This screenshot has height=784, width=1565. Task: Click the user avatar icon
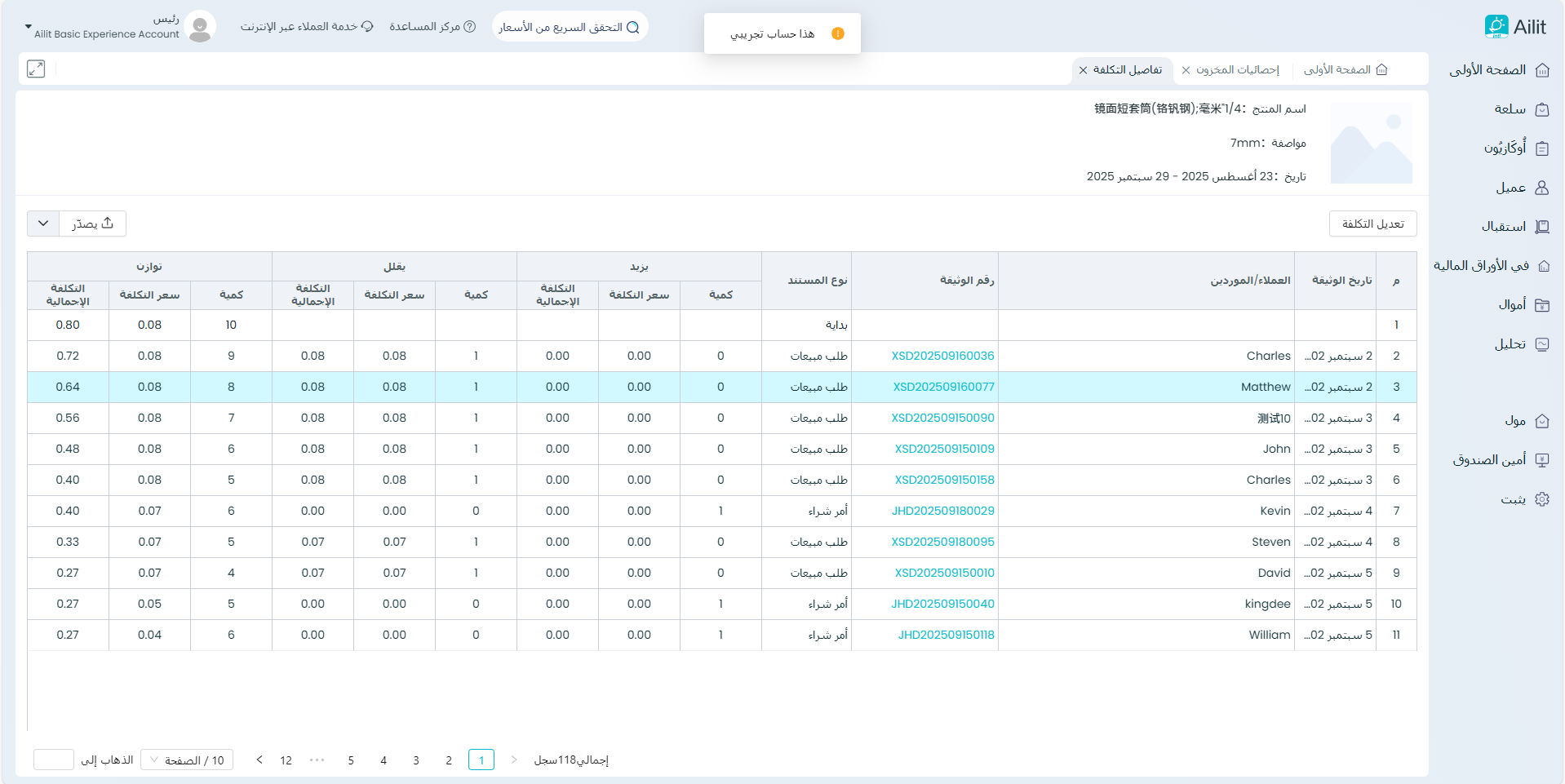[200, 27]
